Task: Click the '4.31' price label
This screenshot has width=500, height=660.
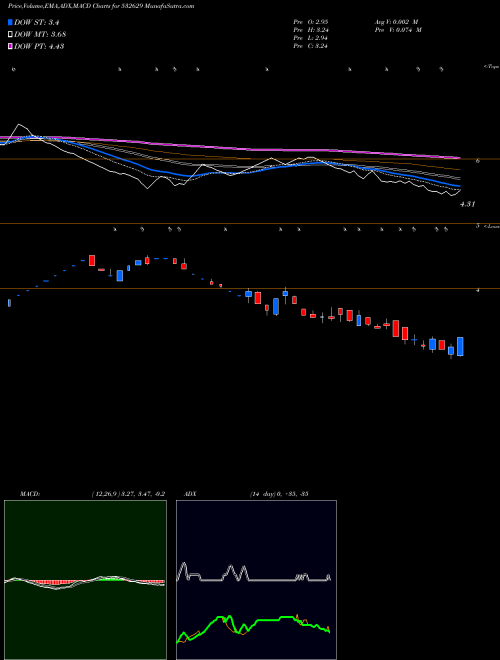Action: click(x=467, y=204)
